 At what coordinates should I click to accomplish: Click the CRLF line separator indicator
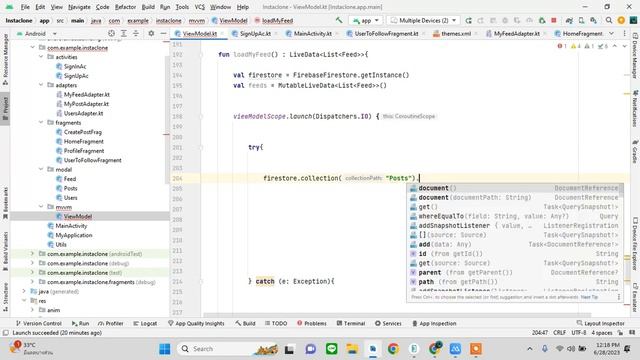point(559,333)
